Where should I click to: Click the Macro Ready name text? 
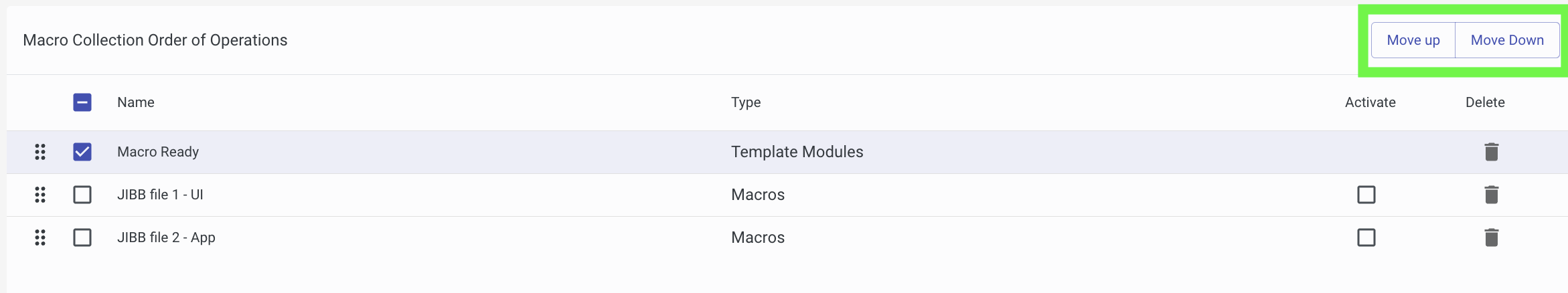[x=158, y=152]
